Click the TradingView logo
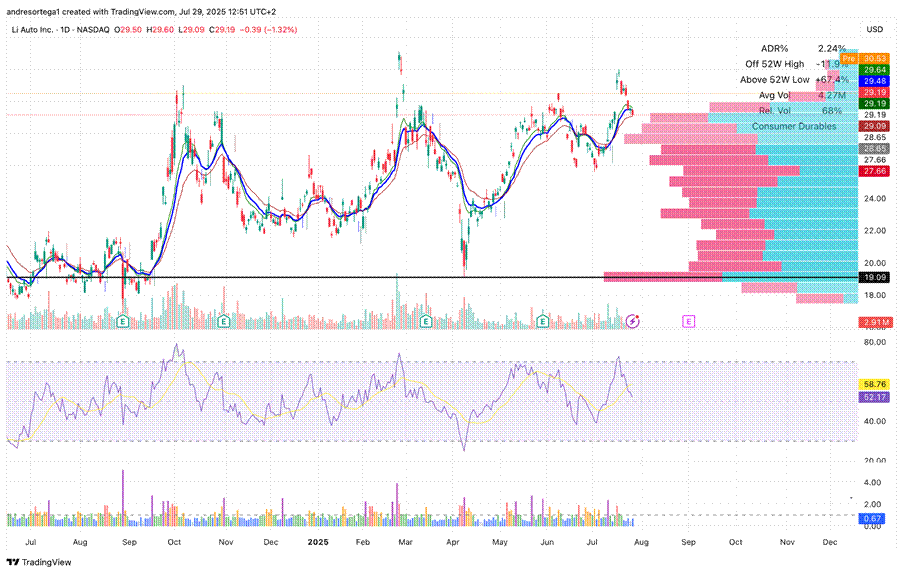Image resolution: width=903 pixels, height=574 pixels. click(39, 562)
